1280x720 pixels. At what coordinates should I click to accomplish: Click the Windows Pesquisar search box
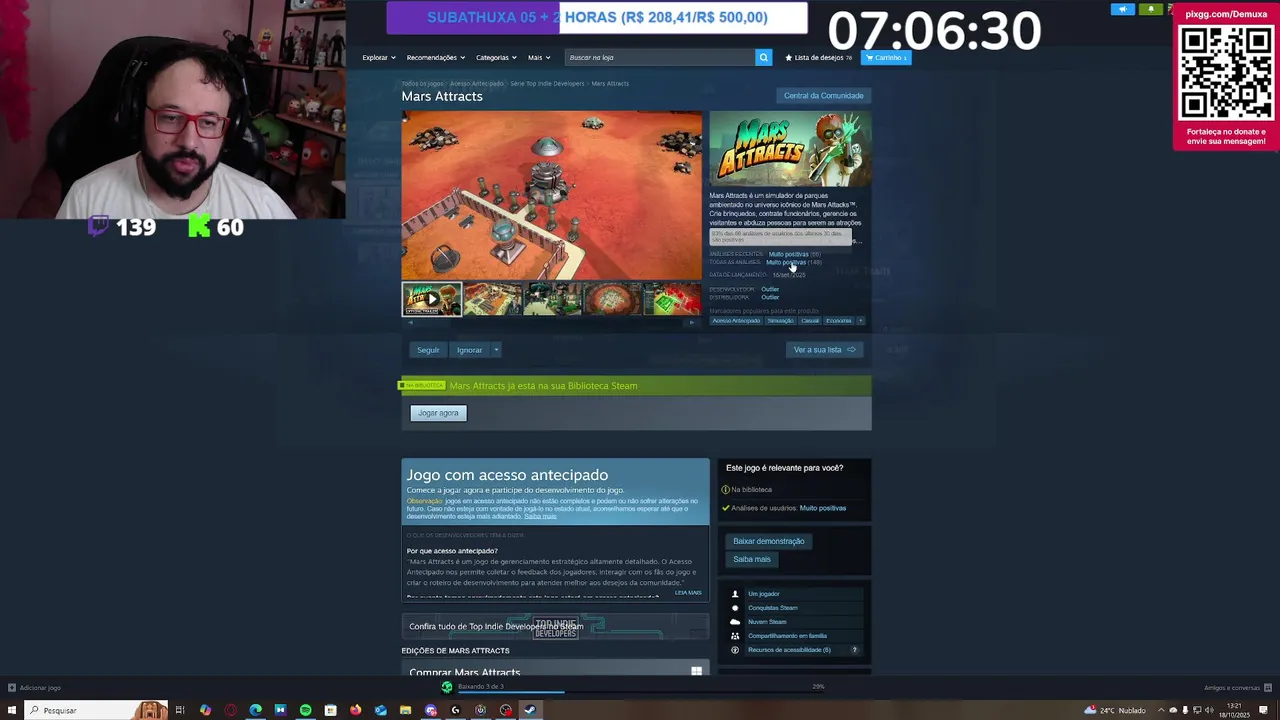pos(95,710)
